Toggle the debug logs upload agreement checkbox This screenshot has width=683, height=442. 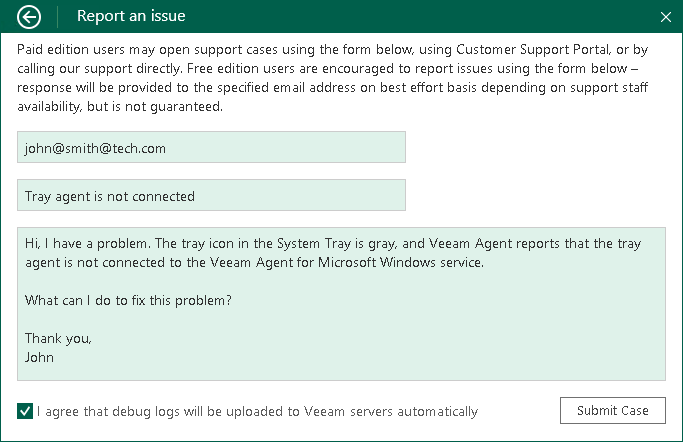[x=25, y=411]
